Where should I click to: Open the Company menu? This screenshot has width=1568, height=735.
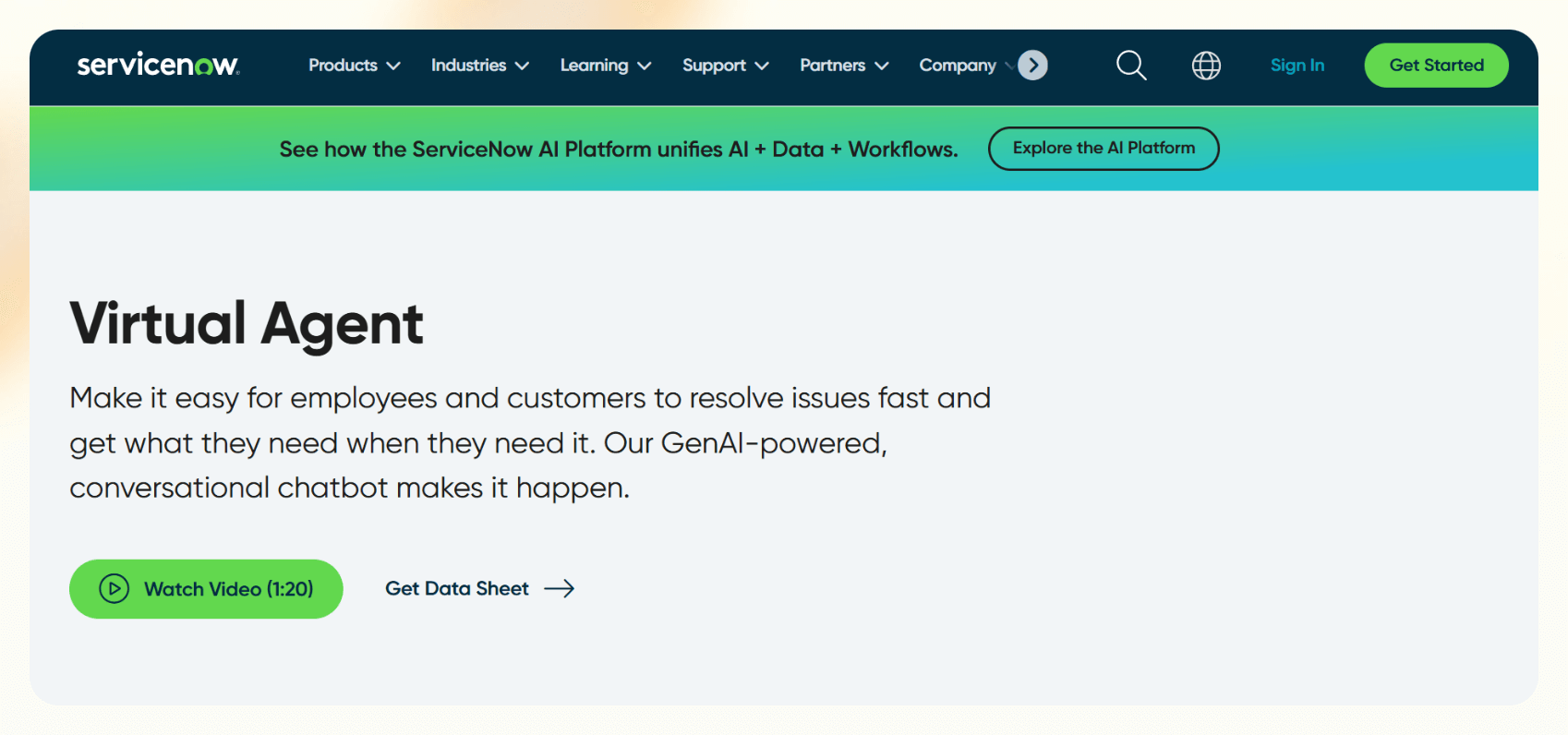pos(958,66)
